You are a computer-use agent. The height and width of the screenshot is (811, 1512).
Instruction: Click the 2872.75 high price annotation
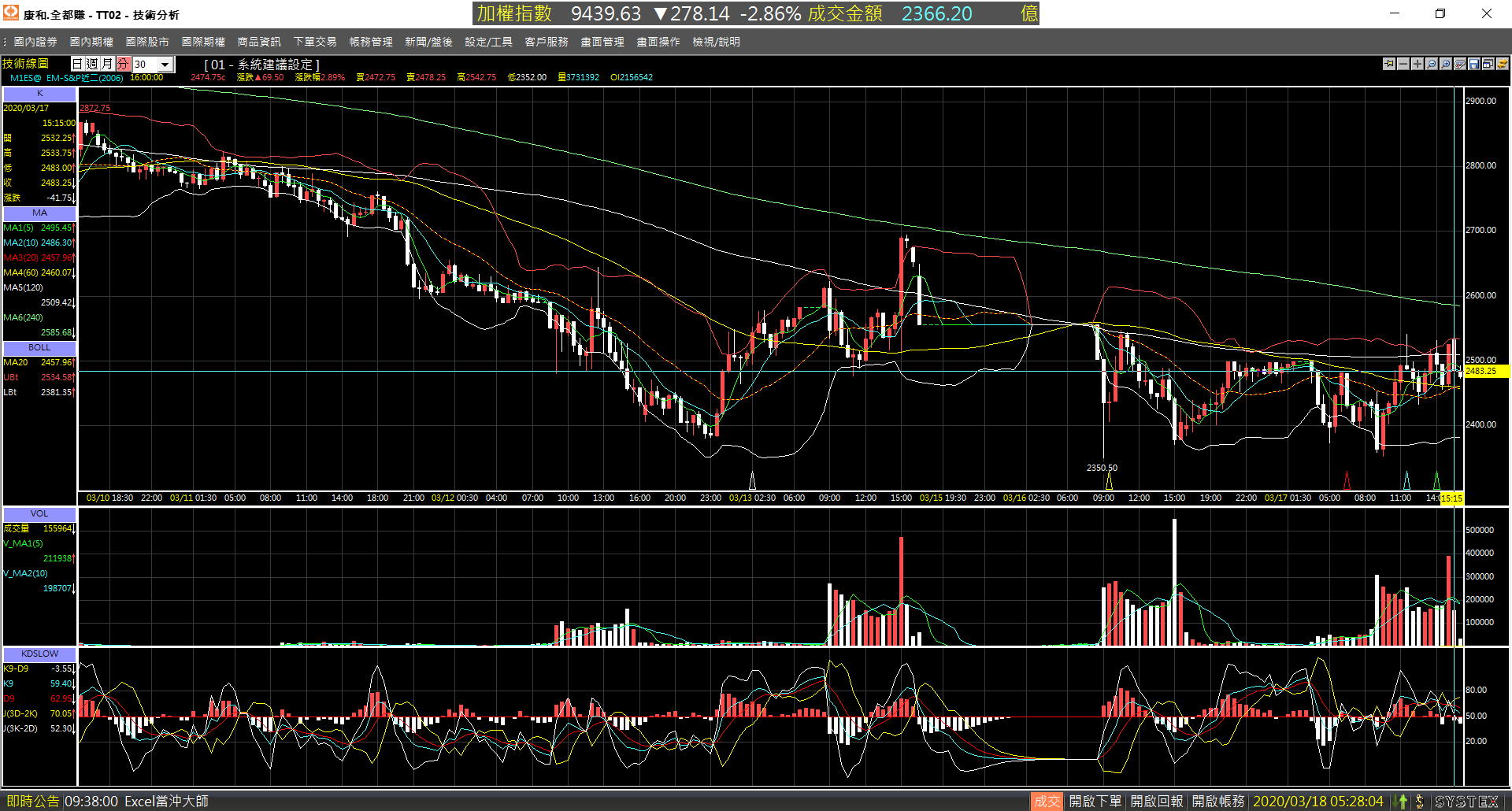click(x=94, y=109)
